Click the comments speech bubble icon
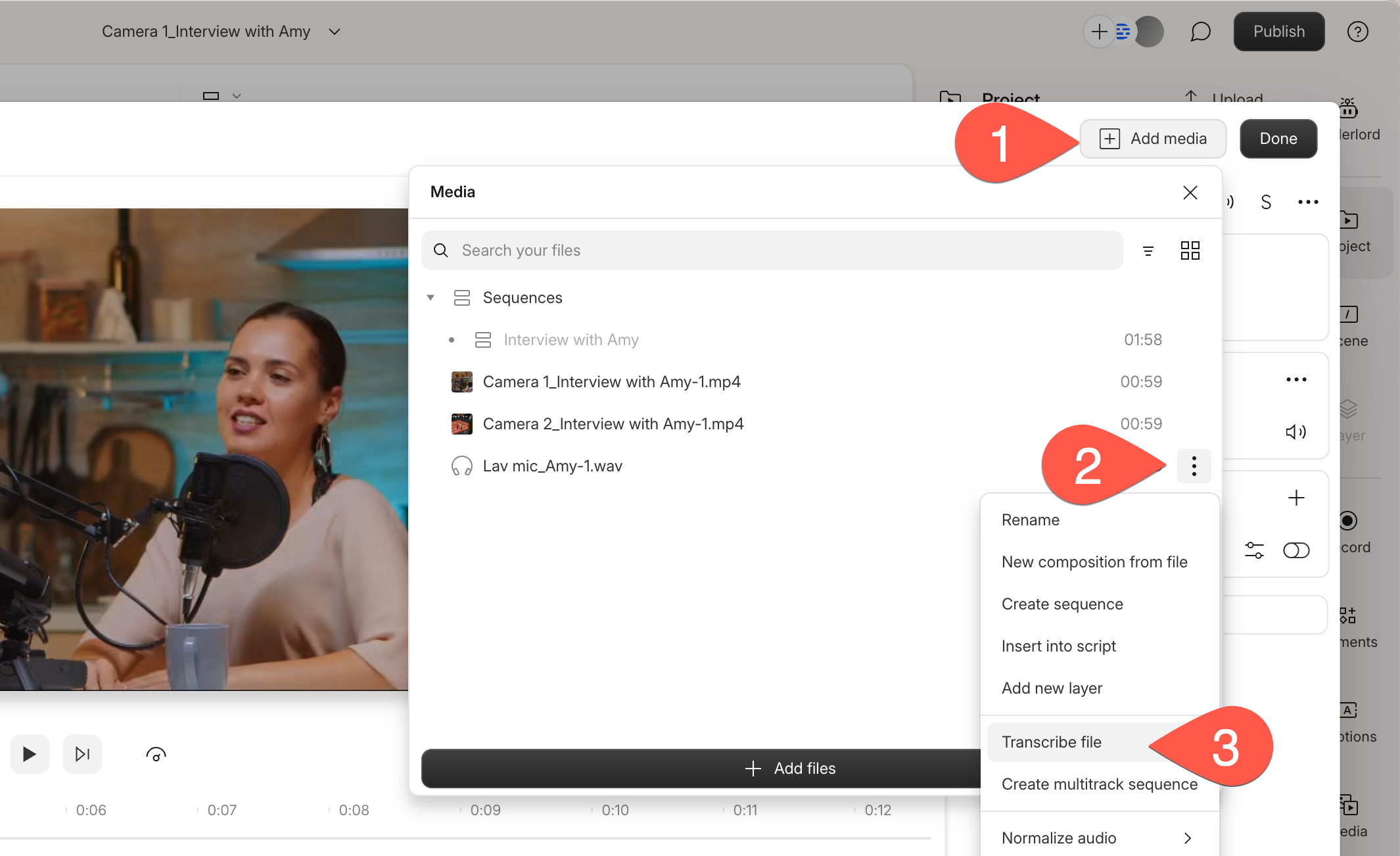Viewport: 1400px width, 856px height. pos(1200,32)
